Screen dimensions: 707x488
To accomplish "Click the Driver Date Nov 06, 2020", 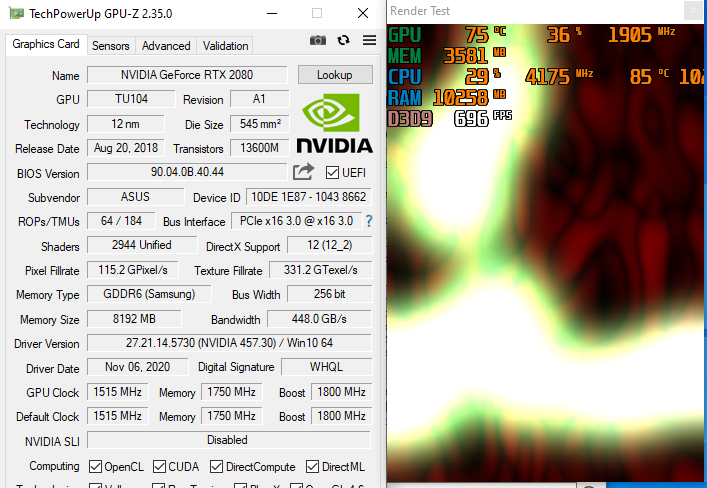I will (138, 367).
